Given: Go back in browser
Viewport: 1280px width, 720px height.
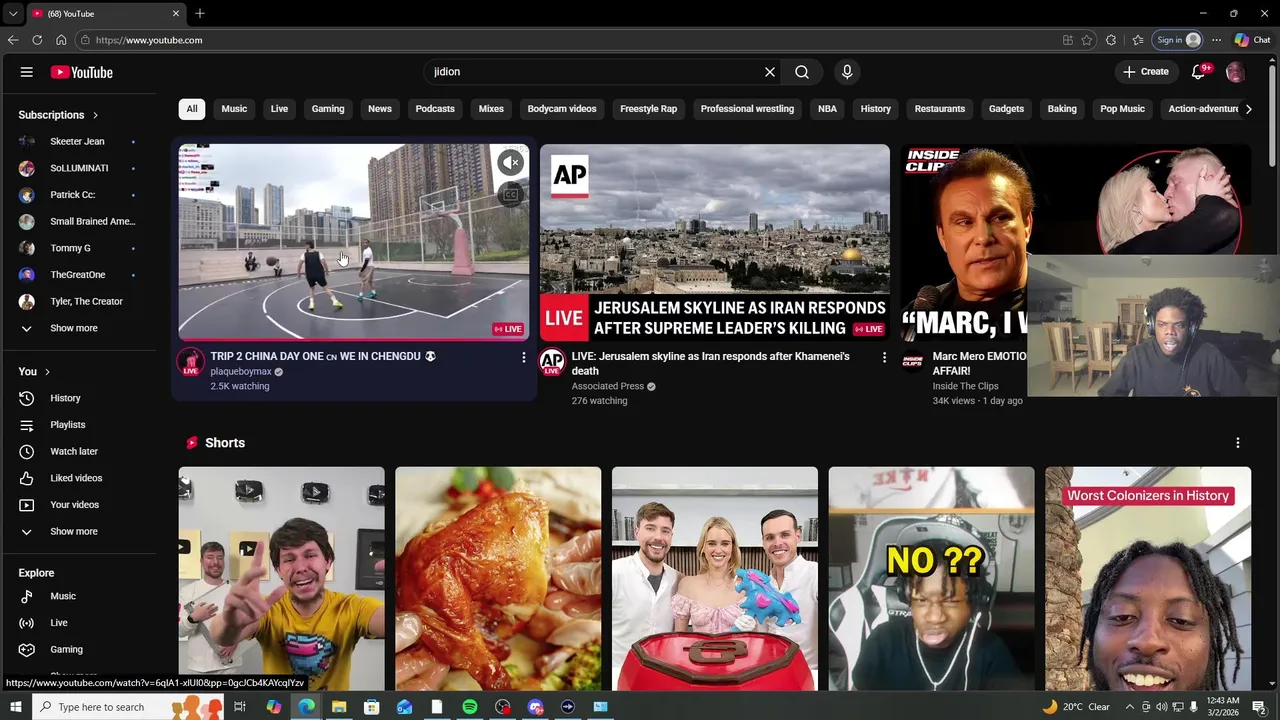Looking at the screenshot, I should pyautogui.click(x=13, y=40).
